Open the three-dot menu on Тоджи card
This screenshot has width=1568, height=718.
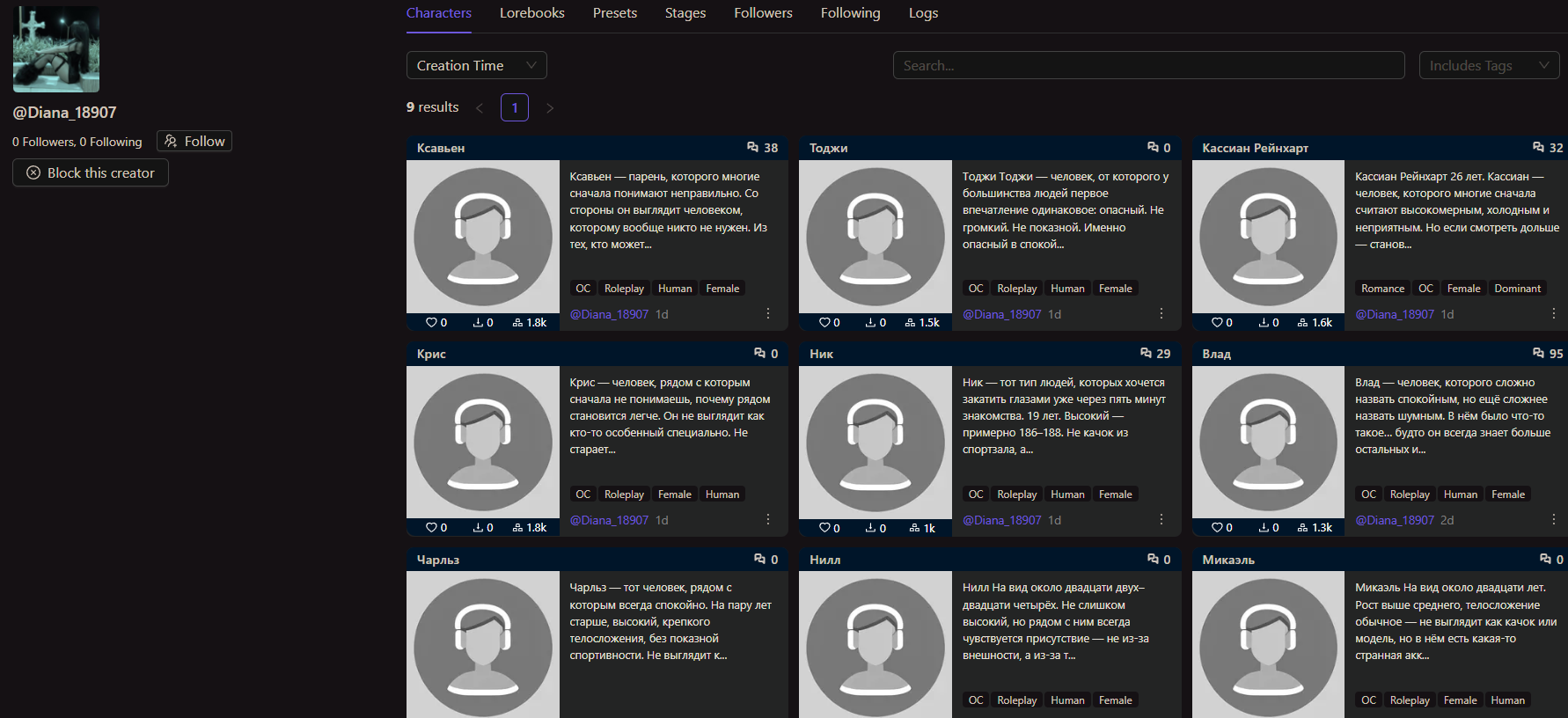[1161, 313]
